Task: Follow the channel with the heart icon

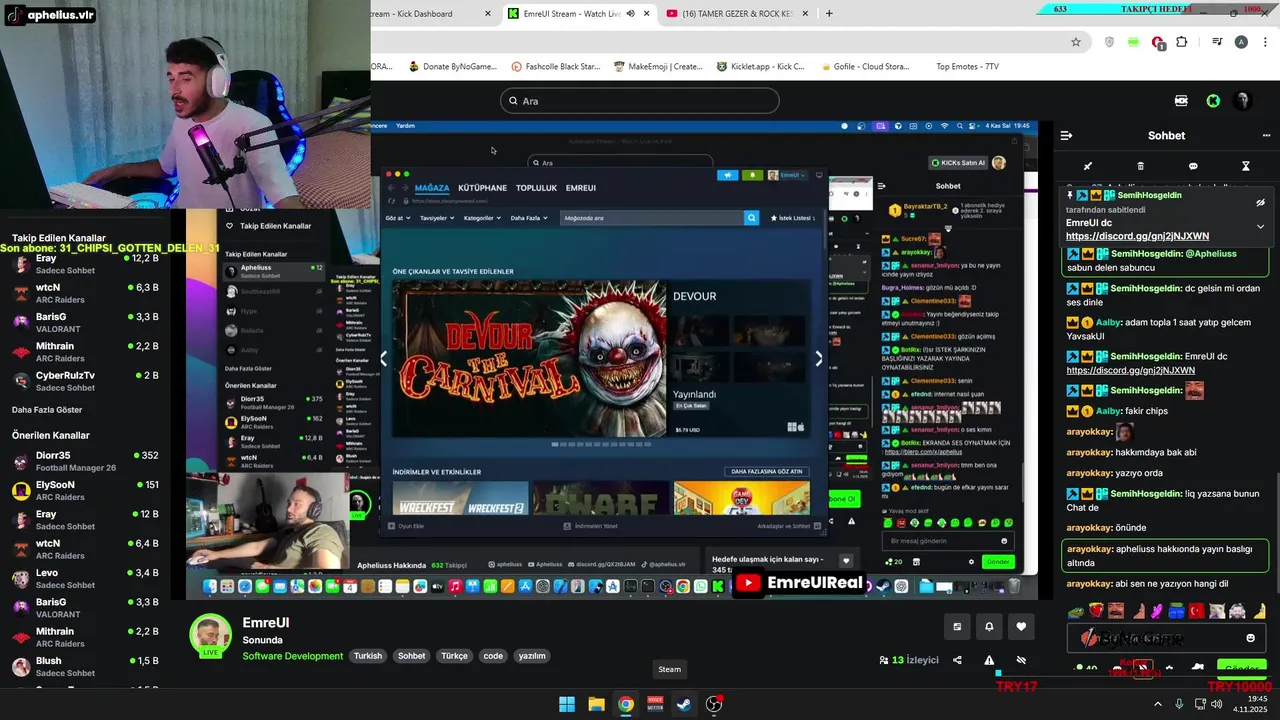Action: pyautogui.click(x=1021, y=627)
